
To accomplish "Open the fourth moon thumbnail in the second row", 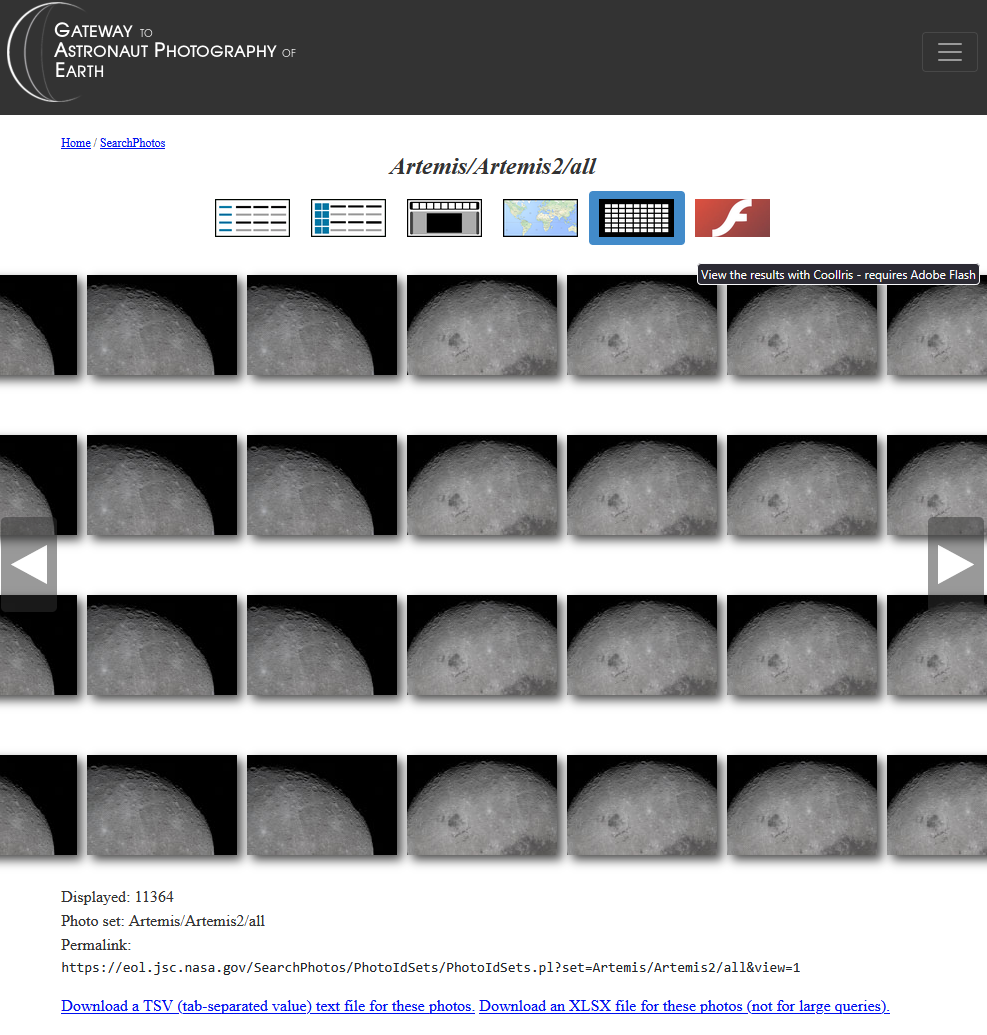I will coord(482,485).
